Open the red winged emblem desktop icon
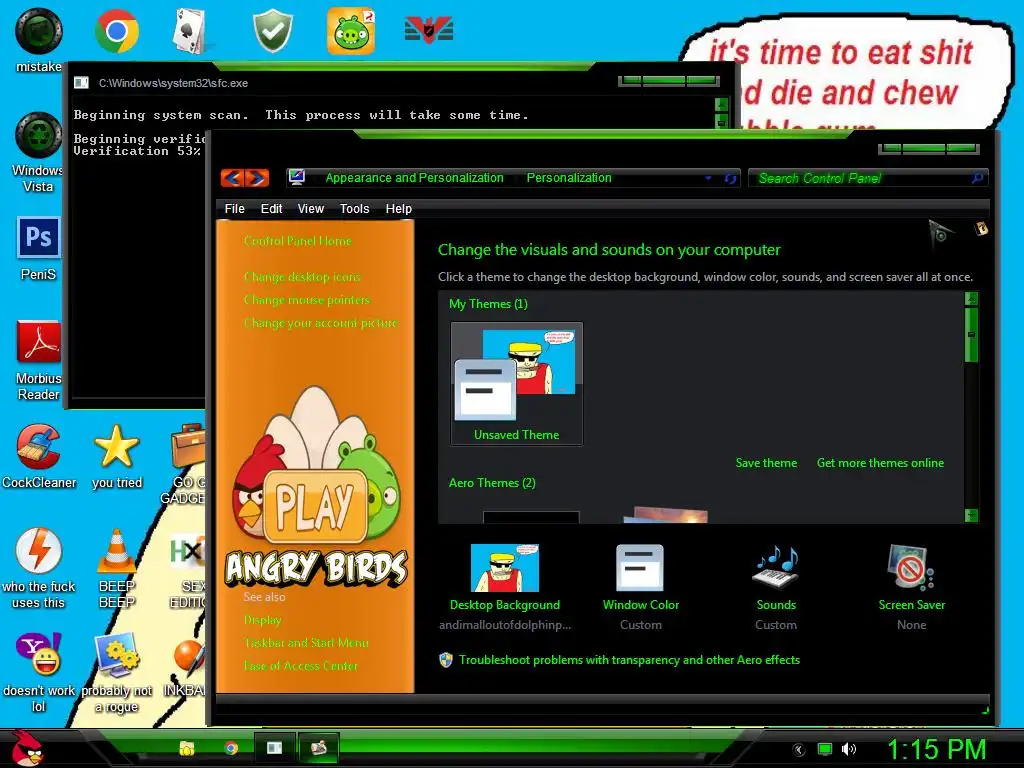Viewport: 1024px width, 768px height. (428, 31)
